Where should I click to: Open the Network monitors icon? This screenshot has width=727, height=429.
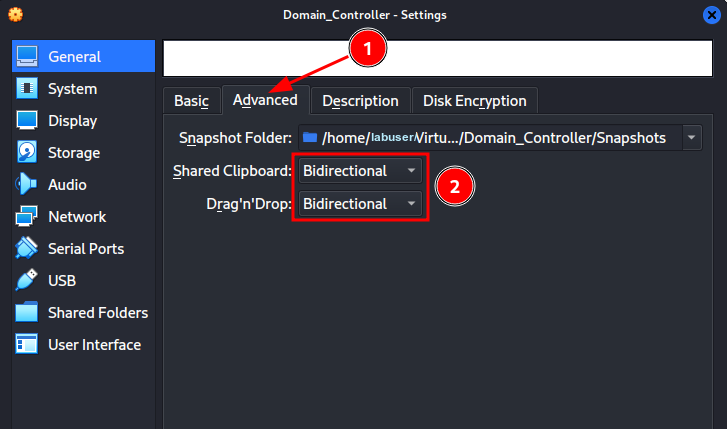tap(27, 216)
